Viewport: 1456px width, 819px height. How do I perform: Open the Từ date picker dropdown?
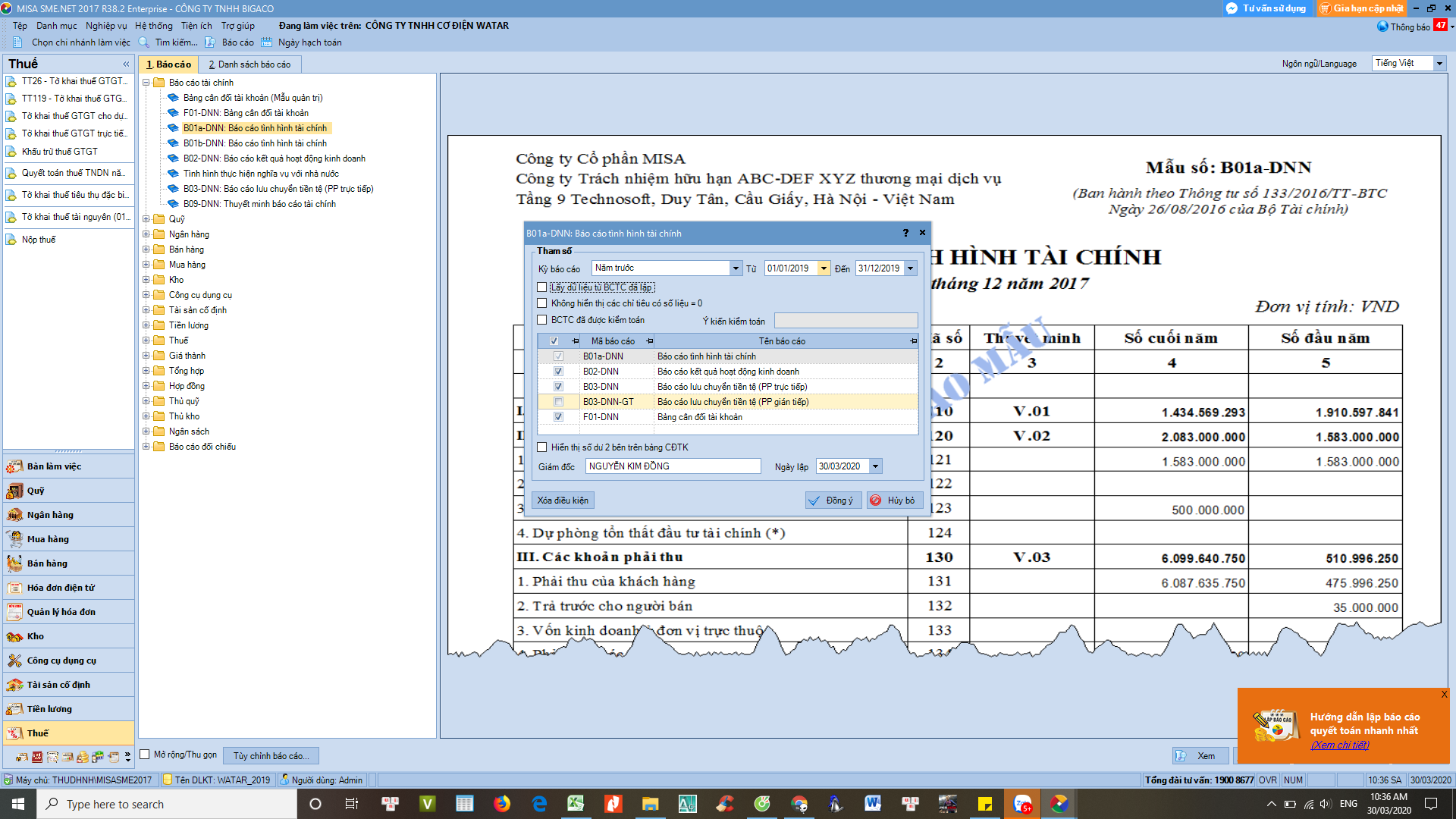[x=824, y=268]
